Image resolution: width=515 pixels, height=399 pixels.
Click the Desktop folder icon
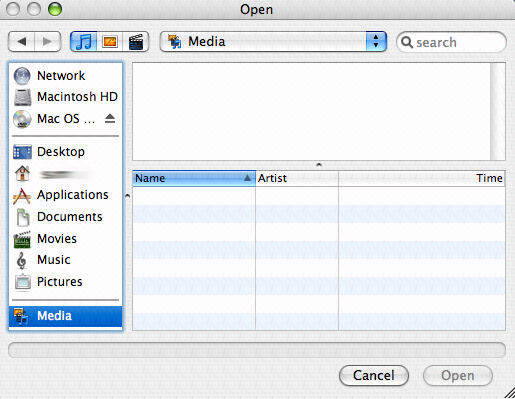click(22, 152)
